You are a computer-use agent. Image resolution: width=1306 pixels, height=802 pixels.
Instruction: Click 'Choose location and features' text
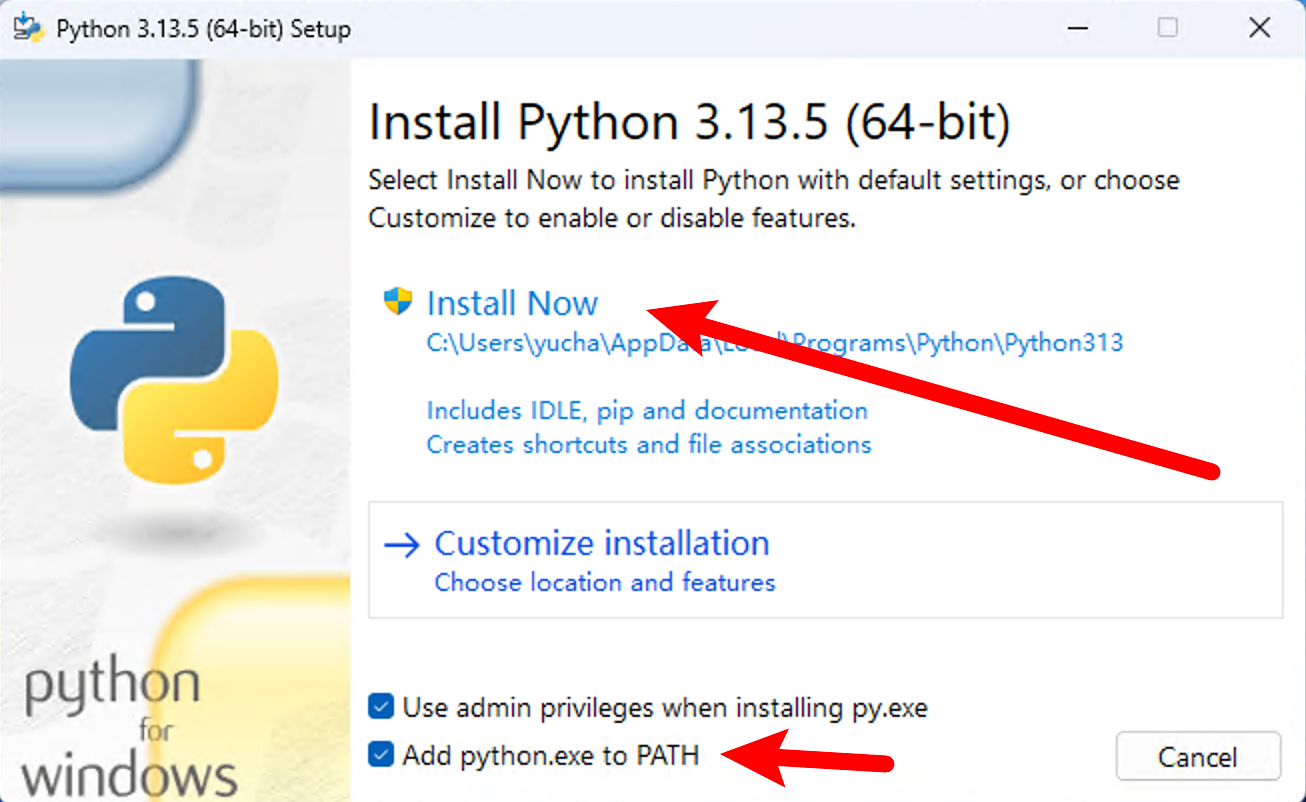(605, 582)
